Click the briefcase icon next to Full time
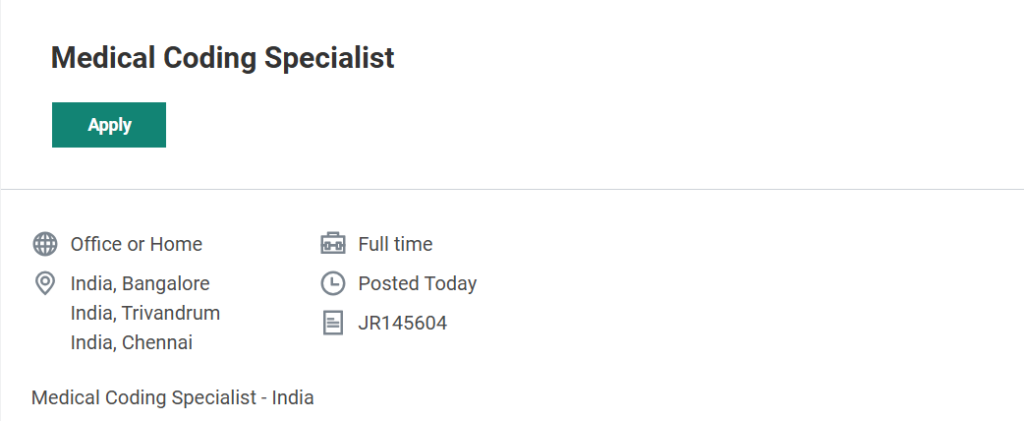Image resolution: width=1024 pixels, height=421 pixels. point(332,244)
